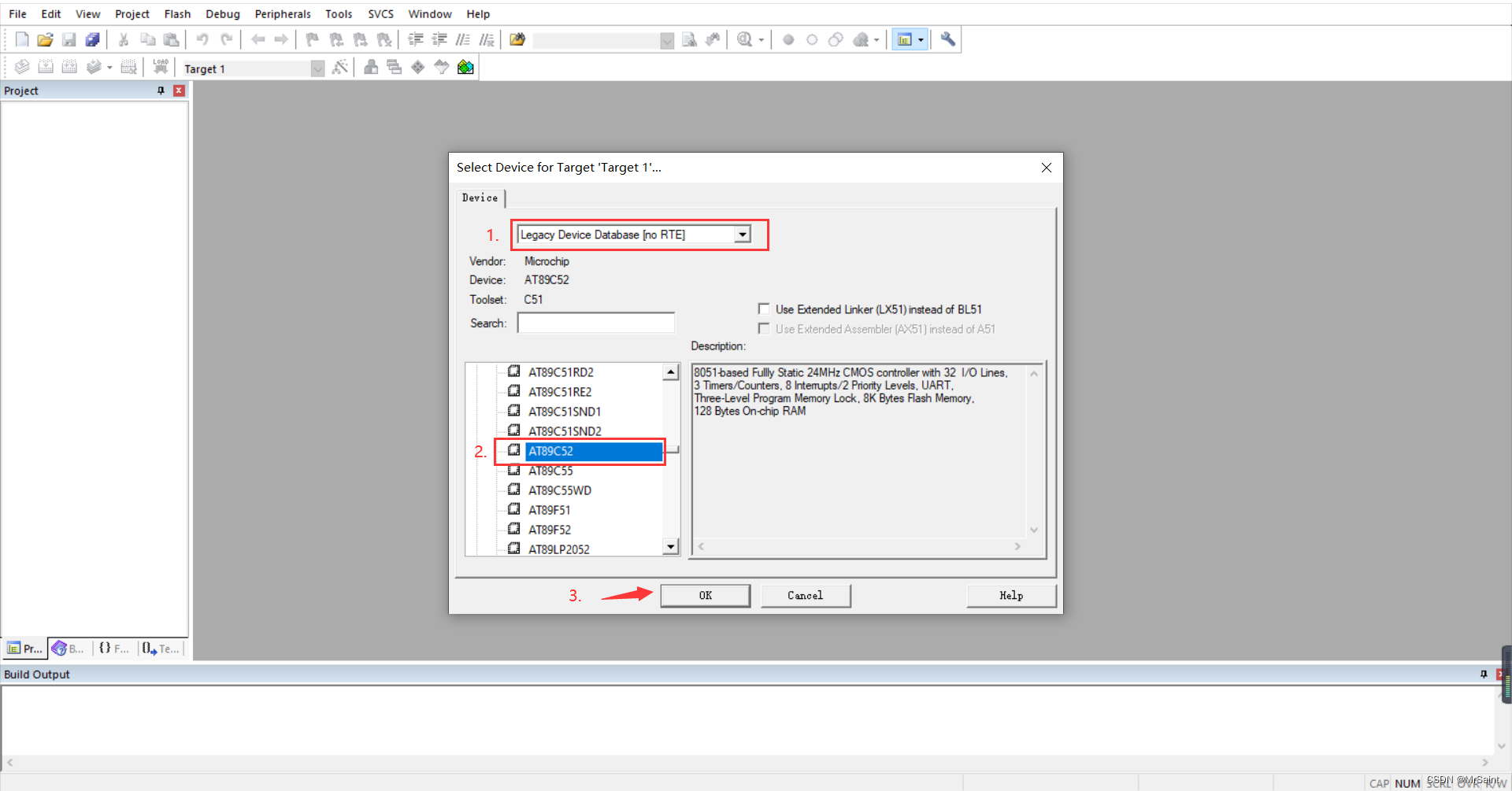Open the Flash menu
1512x791 pixels.
[x=177, y=13]
